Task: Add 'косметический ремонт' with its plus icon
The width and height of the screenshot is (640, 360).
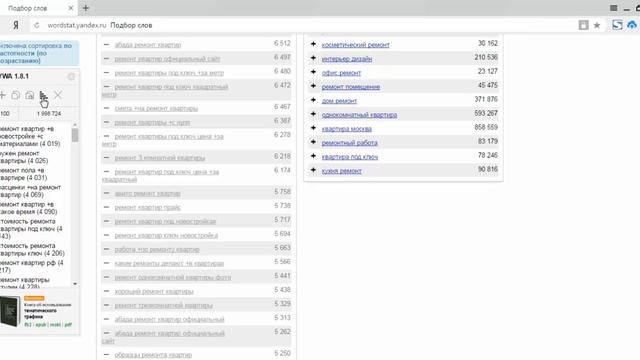Action: click(313, 44)
